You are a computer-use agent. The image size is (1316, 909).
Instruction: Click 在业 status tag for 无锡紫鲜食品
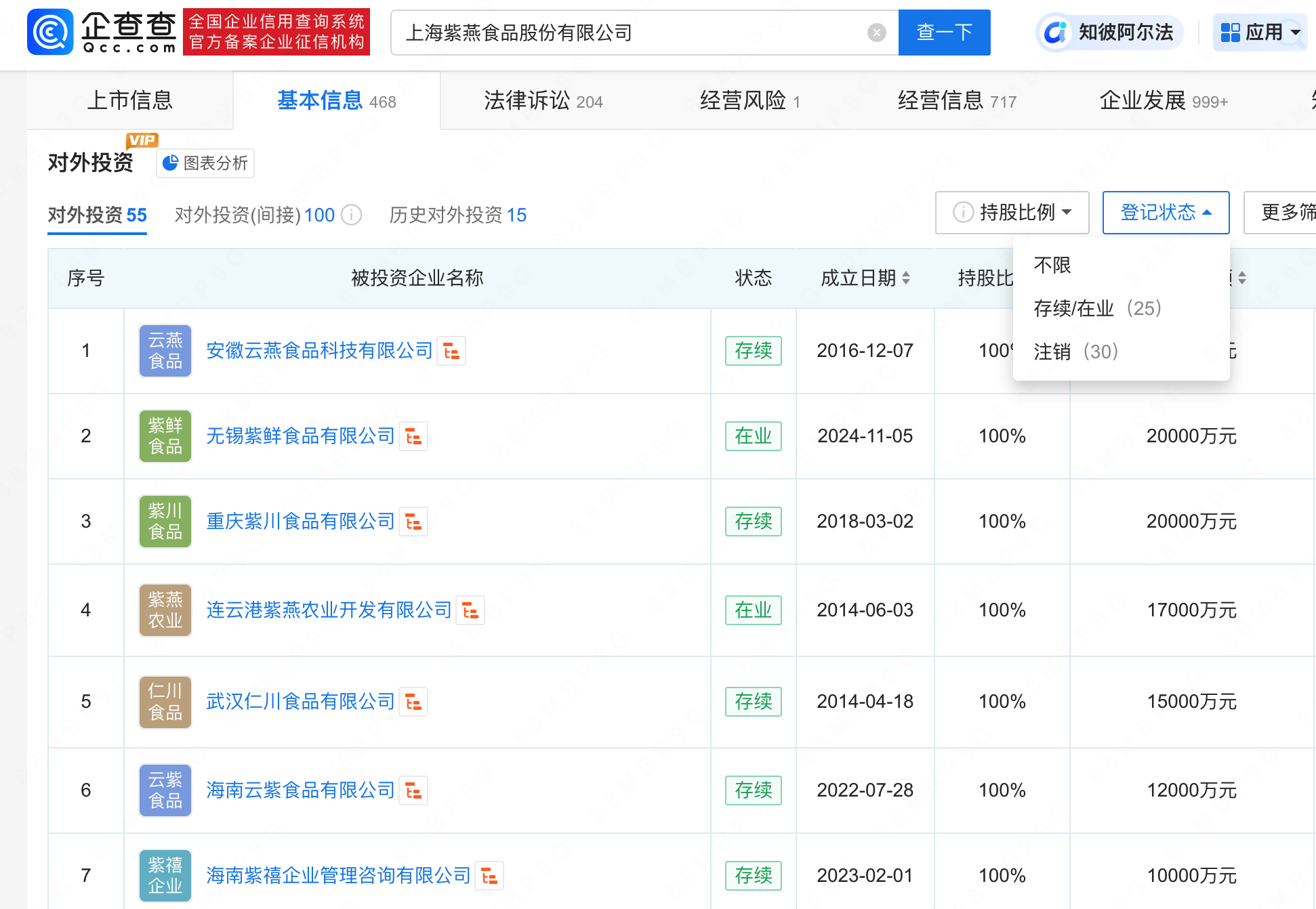coord(754,436)
